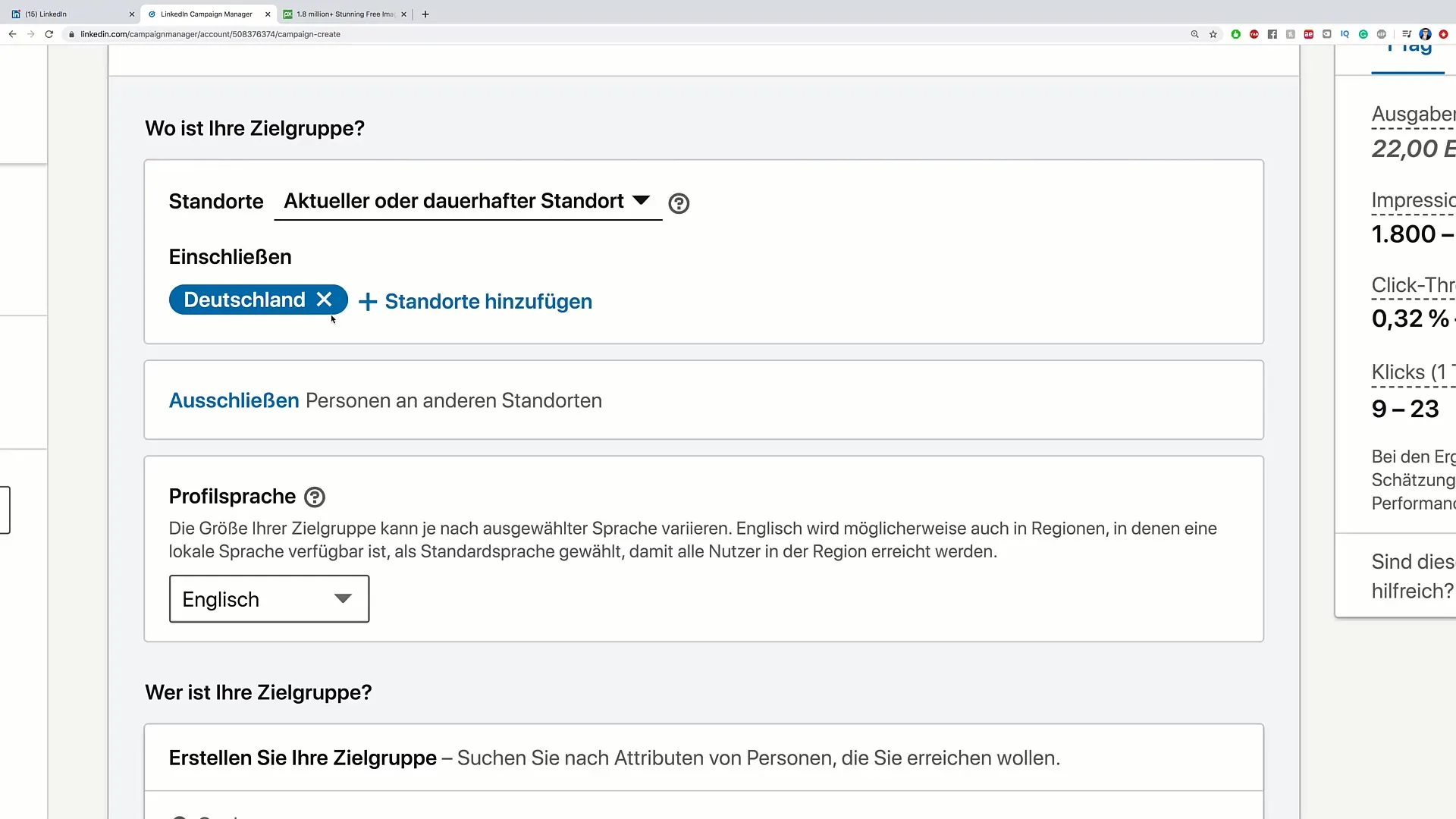The width and height of the screenshot is (1456, 819).
Task: Open a new browser tab
Action: pyautogui.click(x=425, y=14)
